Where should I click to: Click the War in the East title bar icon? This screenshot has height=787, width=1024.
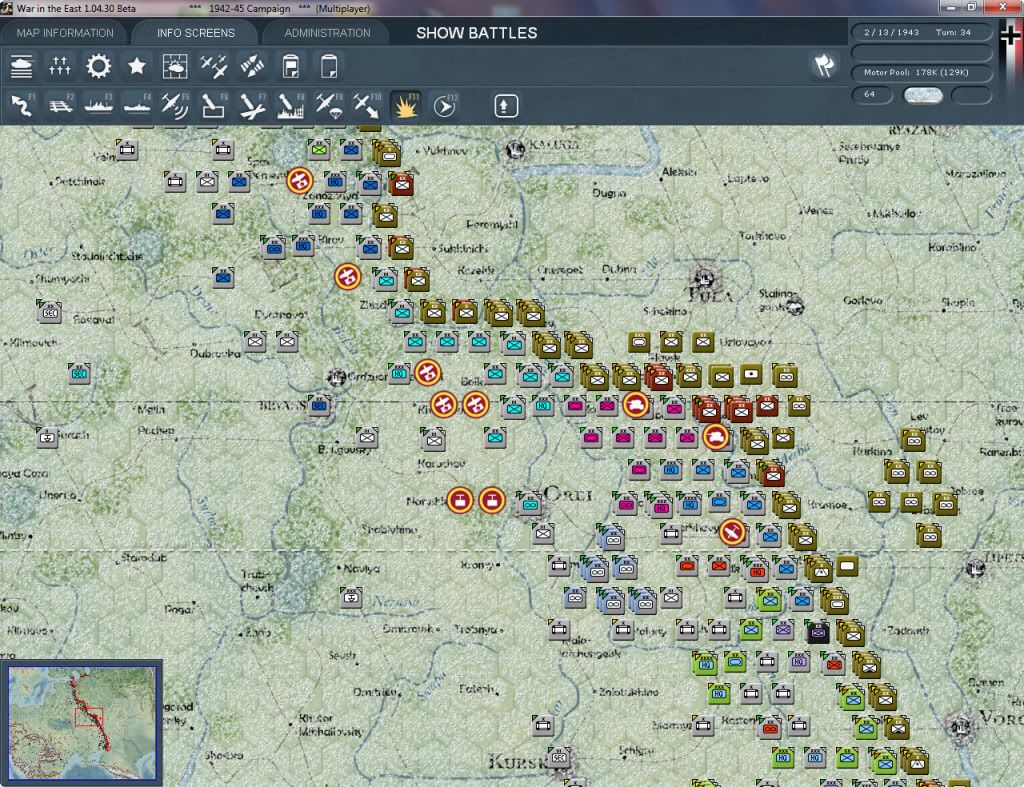[7, 8]
